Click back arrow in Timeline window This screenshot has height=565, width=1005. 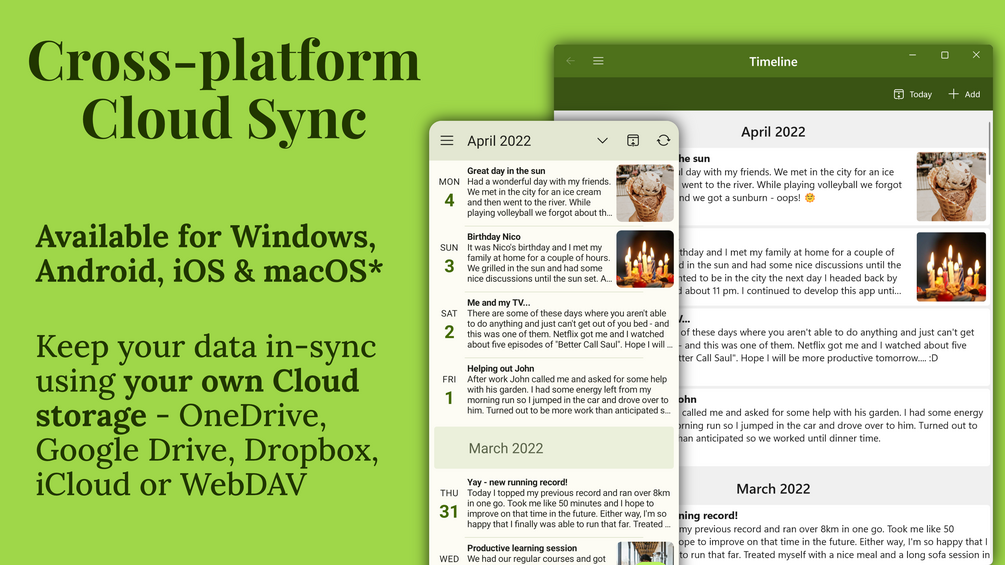click(x=570, y=61)
